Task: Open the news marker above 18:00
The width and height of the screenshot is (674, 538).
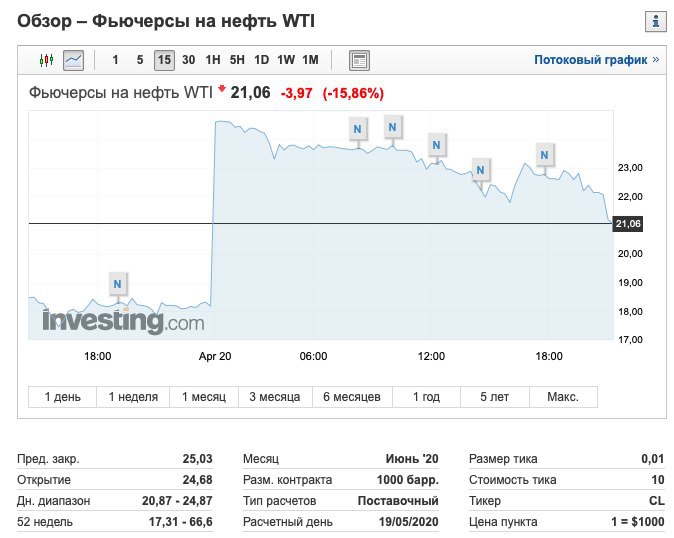Action: click(118, 284)
